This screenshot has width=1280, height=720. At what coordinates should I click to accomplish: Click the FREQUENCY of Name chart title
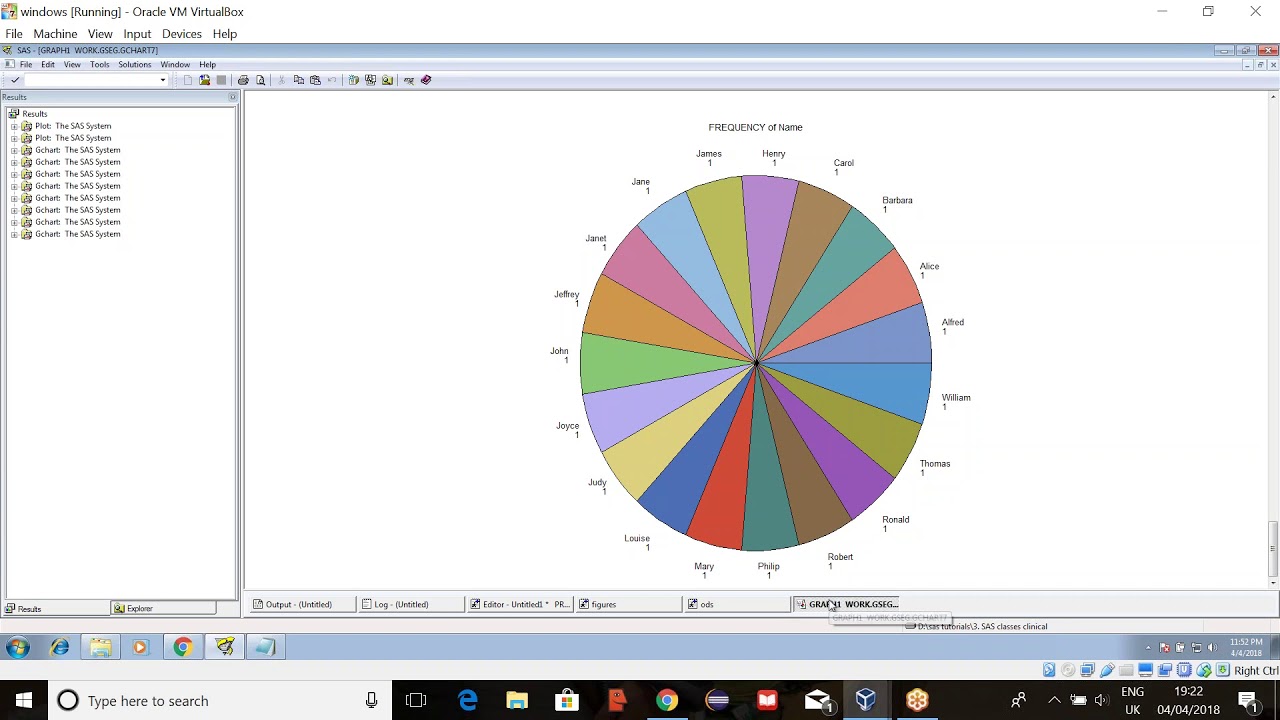tap(755, 127)
